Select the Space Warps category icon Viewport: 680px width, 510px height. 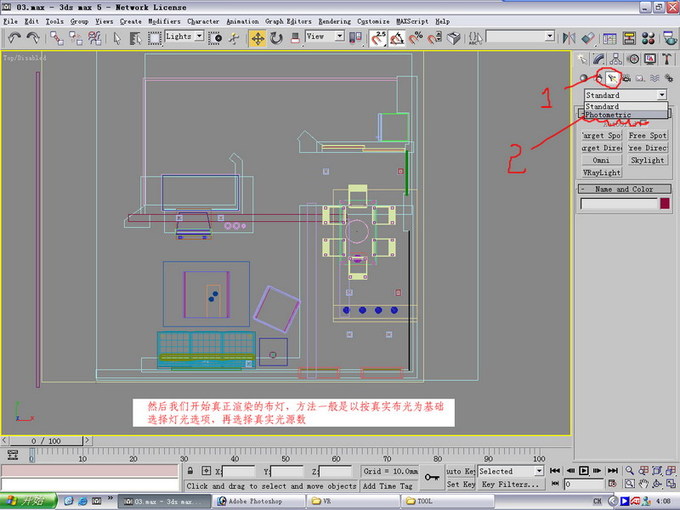(x=654, y=78)
